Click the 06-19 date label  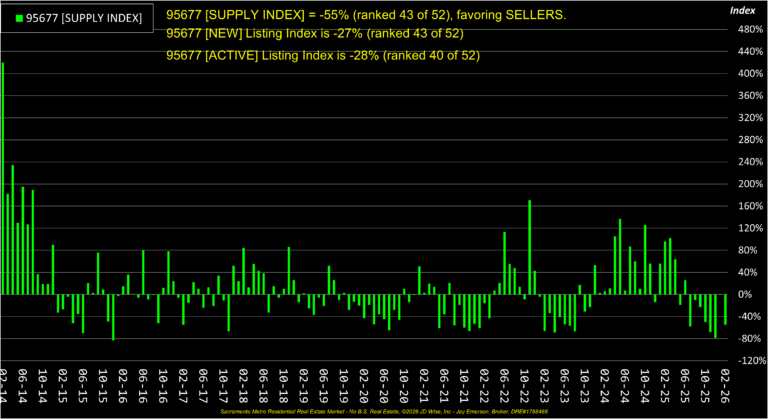click(x=324, y=386)
